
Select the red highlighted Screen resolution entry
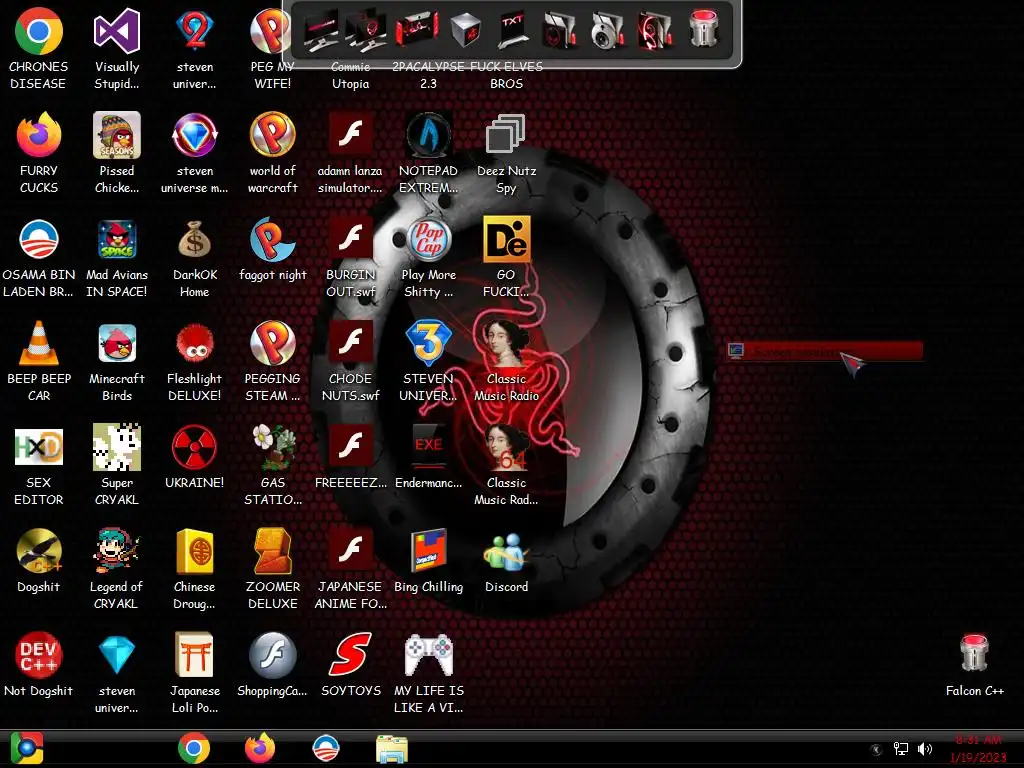[x=825, y=351]
